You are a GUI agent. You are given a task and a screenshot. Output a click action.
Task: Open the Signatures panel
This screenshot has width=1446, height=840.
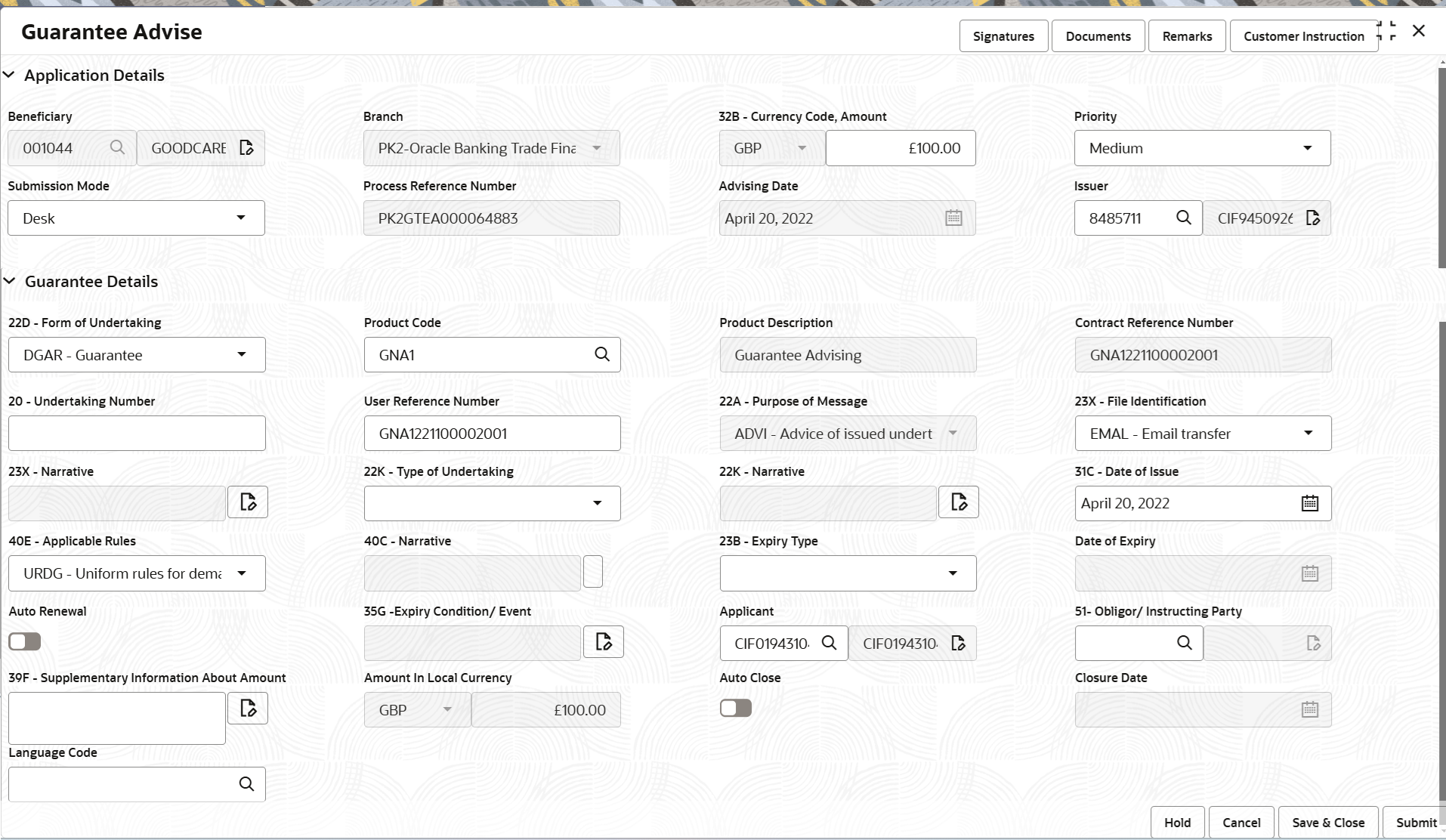1003,36
